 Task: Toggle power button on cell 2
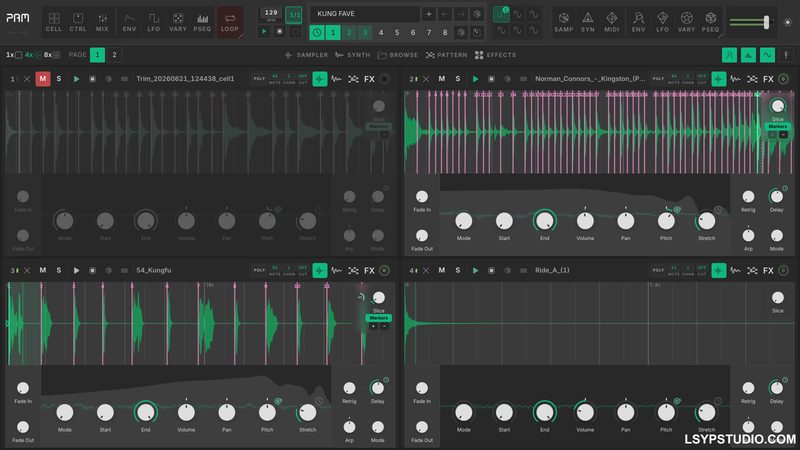pos(784,79)
